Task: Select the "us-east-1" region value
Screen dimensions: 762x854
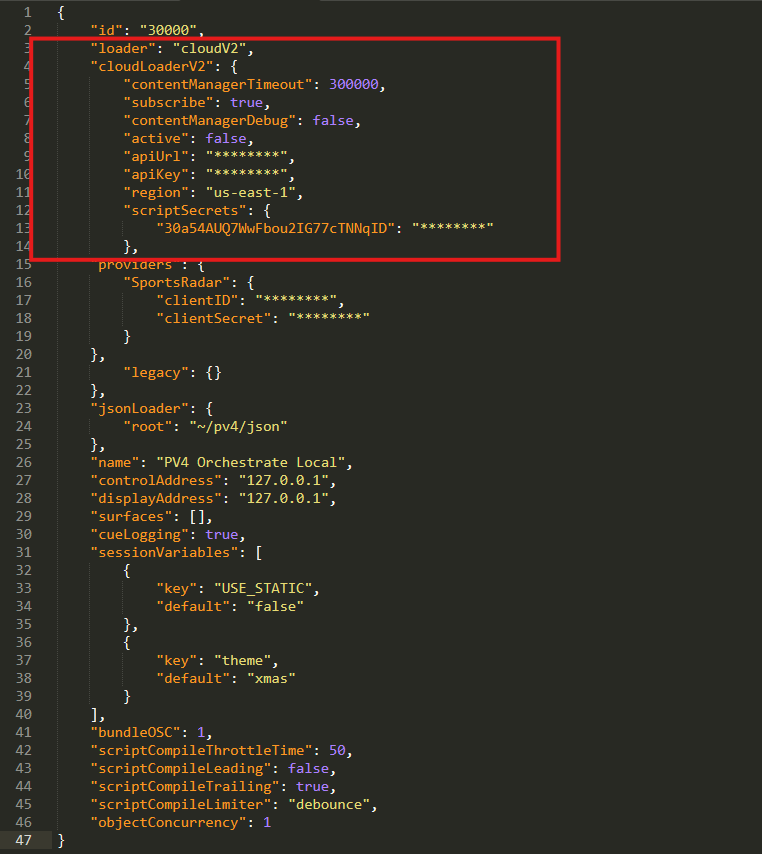Action: [251, 192]
